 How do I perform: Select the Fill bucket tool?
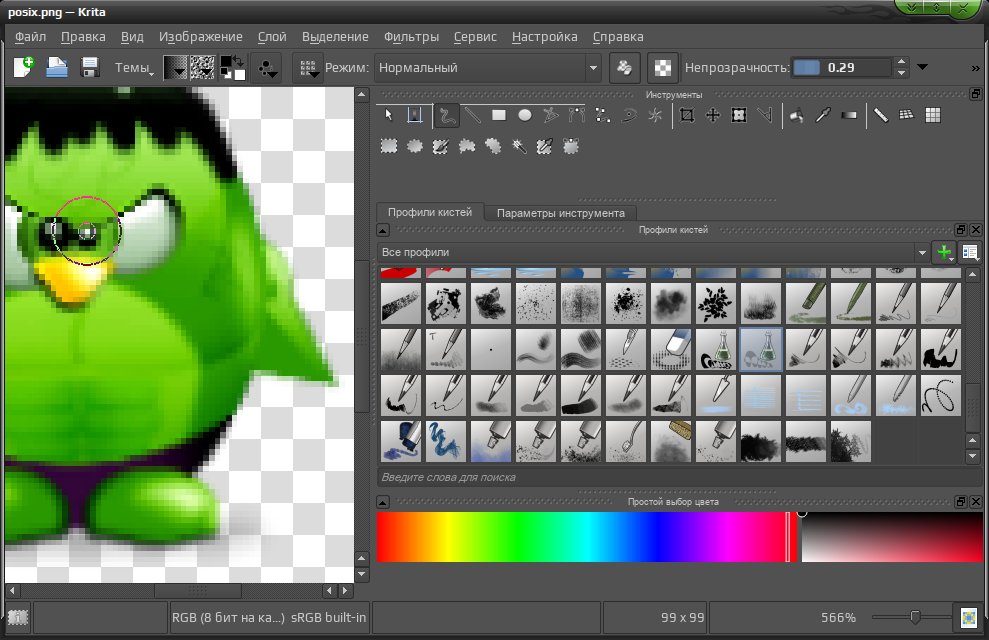click(797, 115)
